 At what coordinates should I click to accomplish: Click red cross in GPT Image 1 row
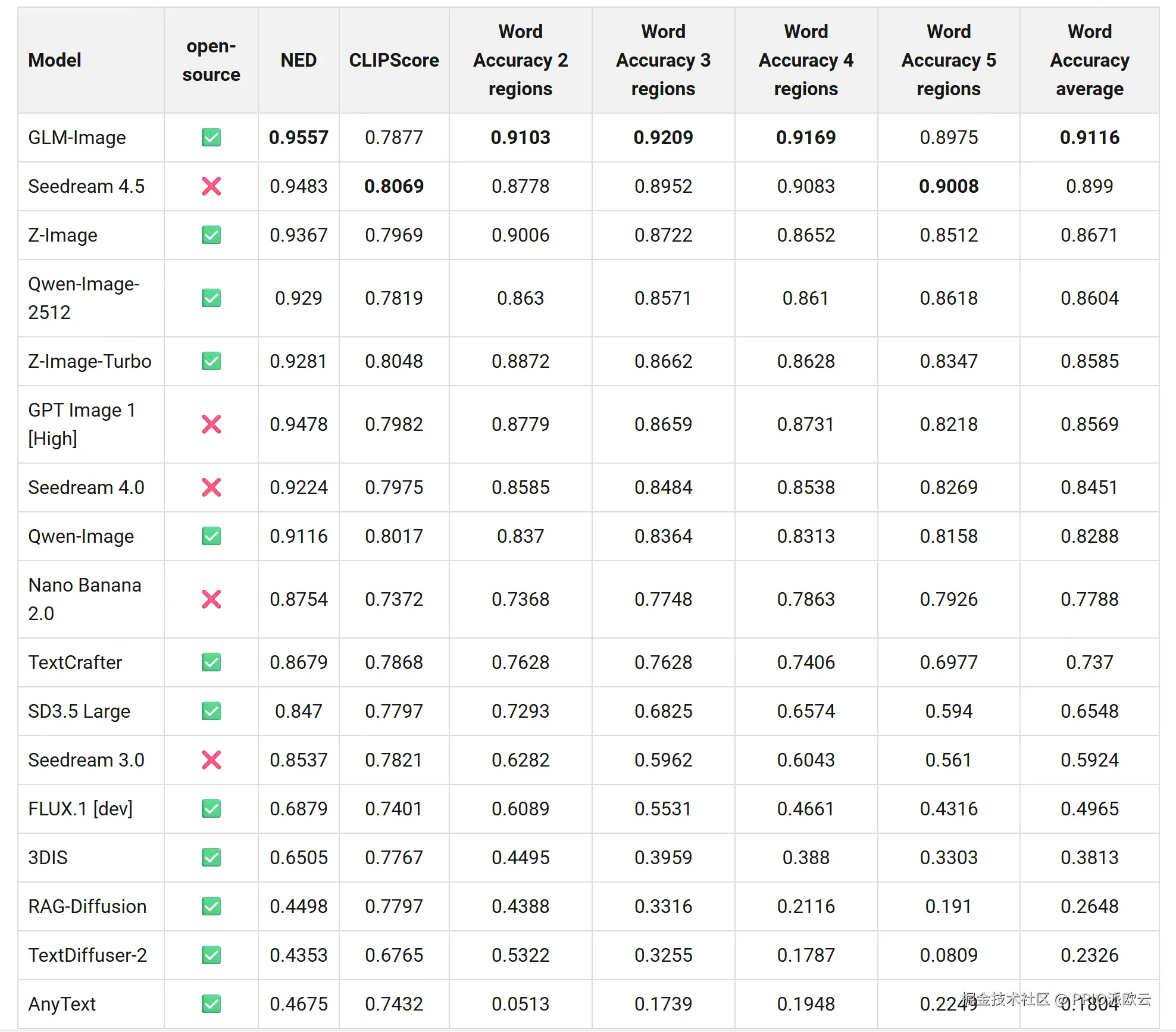211,424
